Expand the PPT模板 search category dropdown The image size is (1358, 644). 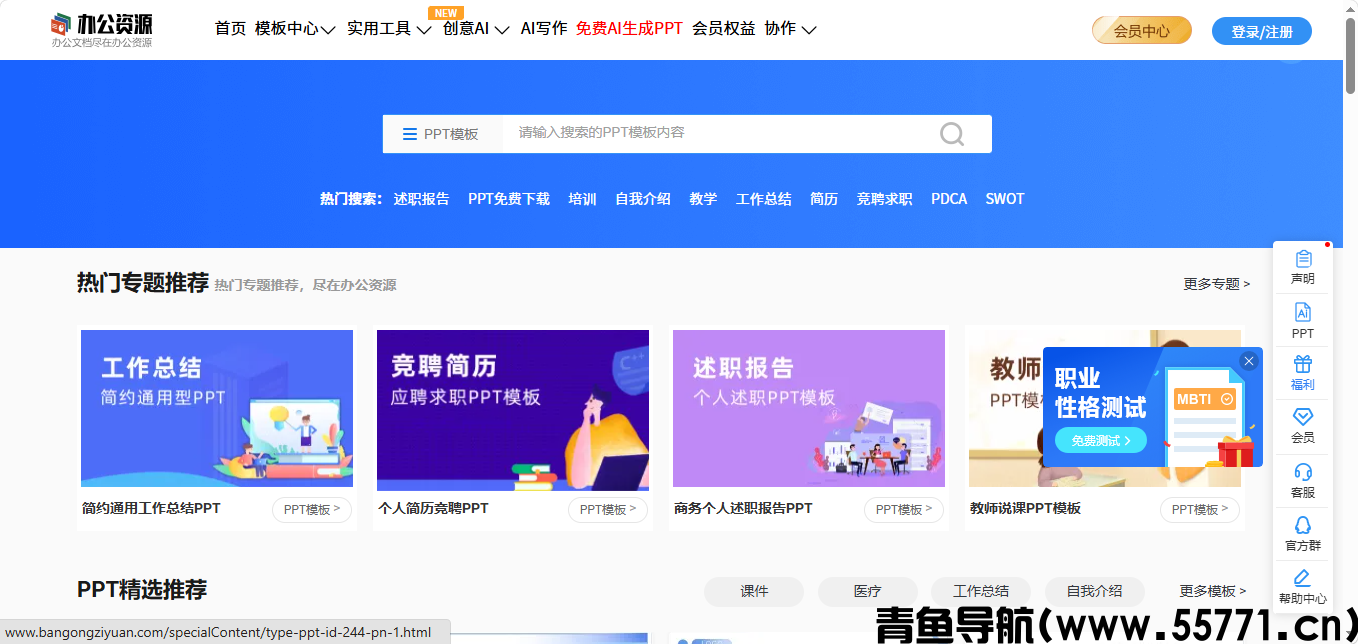pos(442,134)
